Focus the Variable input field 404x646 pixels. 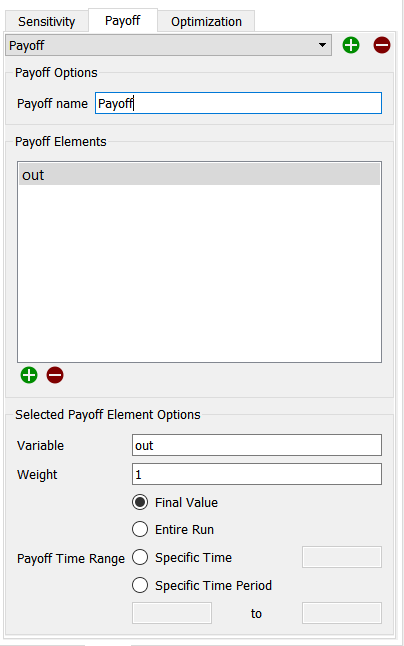257,445
